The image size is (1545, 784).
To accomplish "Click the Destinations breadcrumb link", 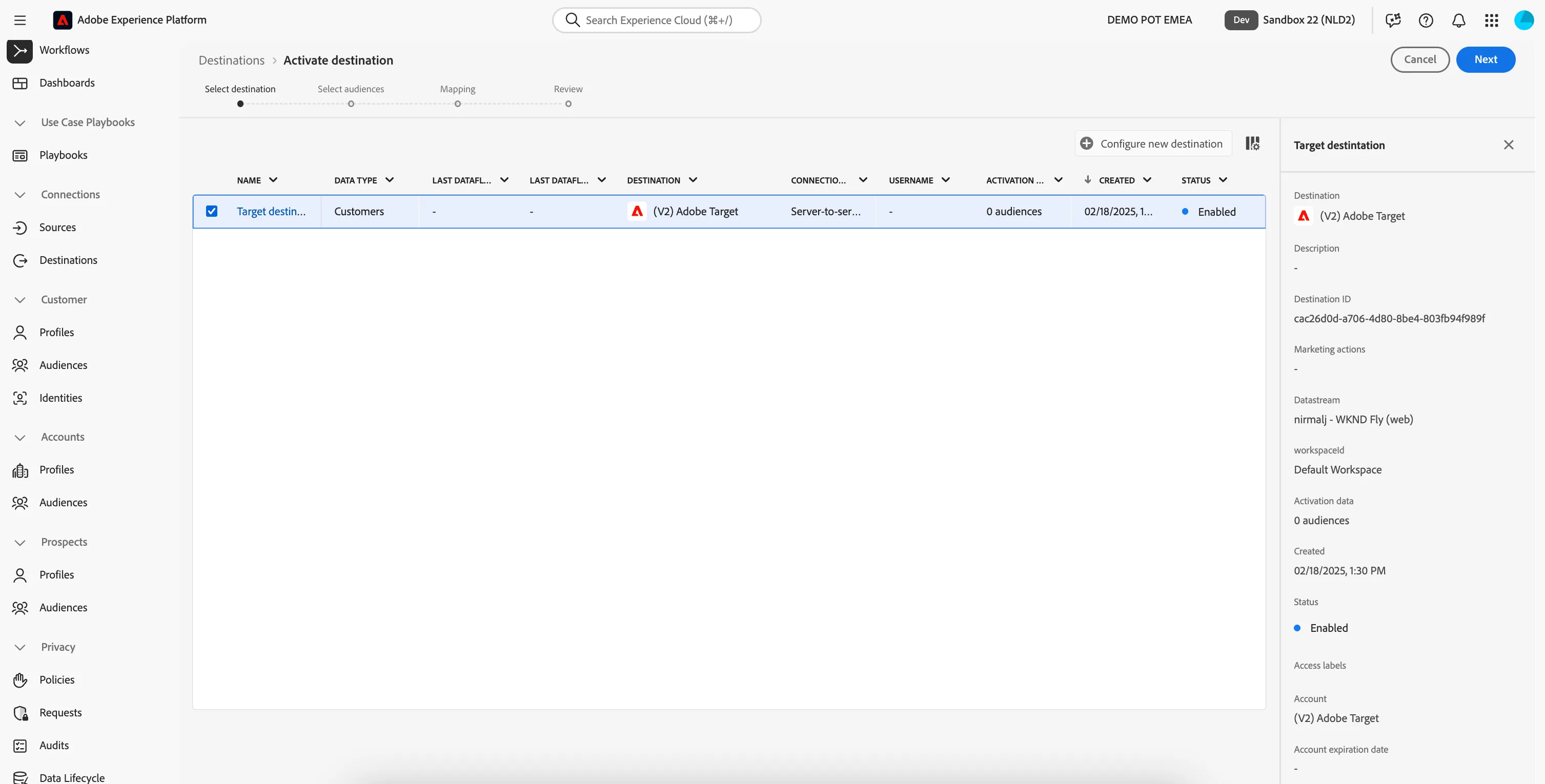I will [232, 60].
